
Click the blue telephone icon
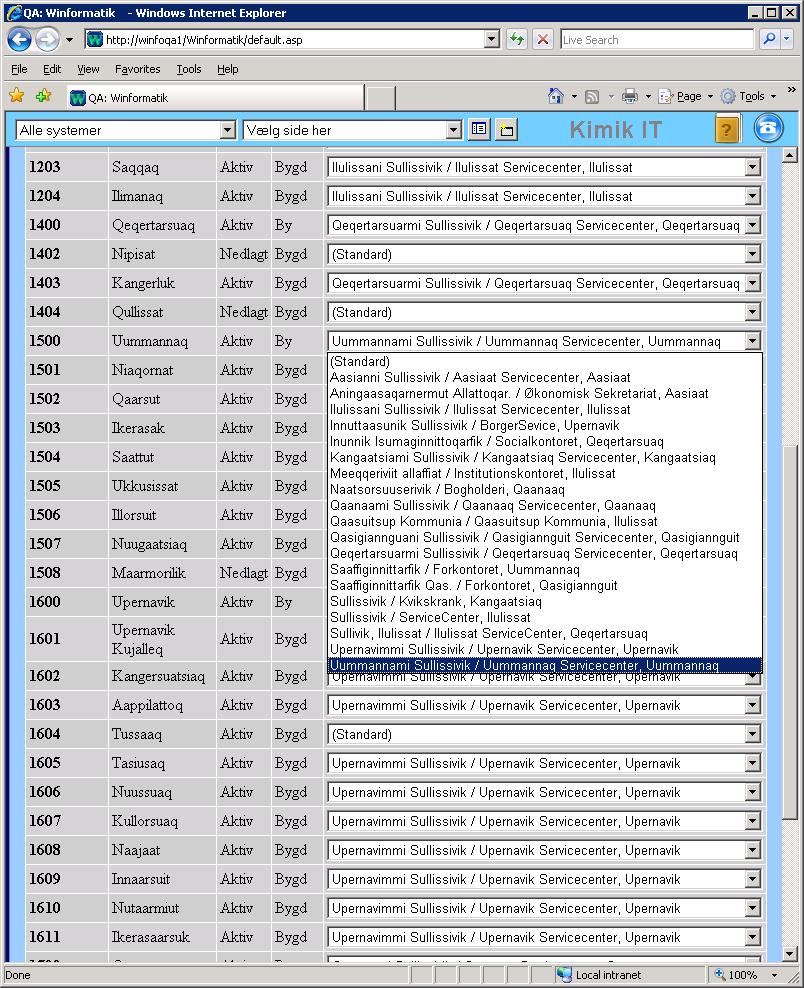(x=768, y=128)
